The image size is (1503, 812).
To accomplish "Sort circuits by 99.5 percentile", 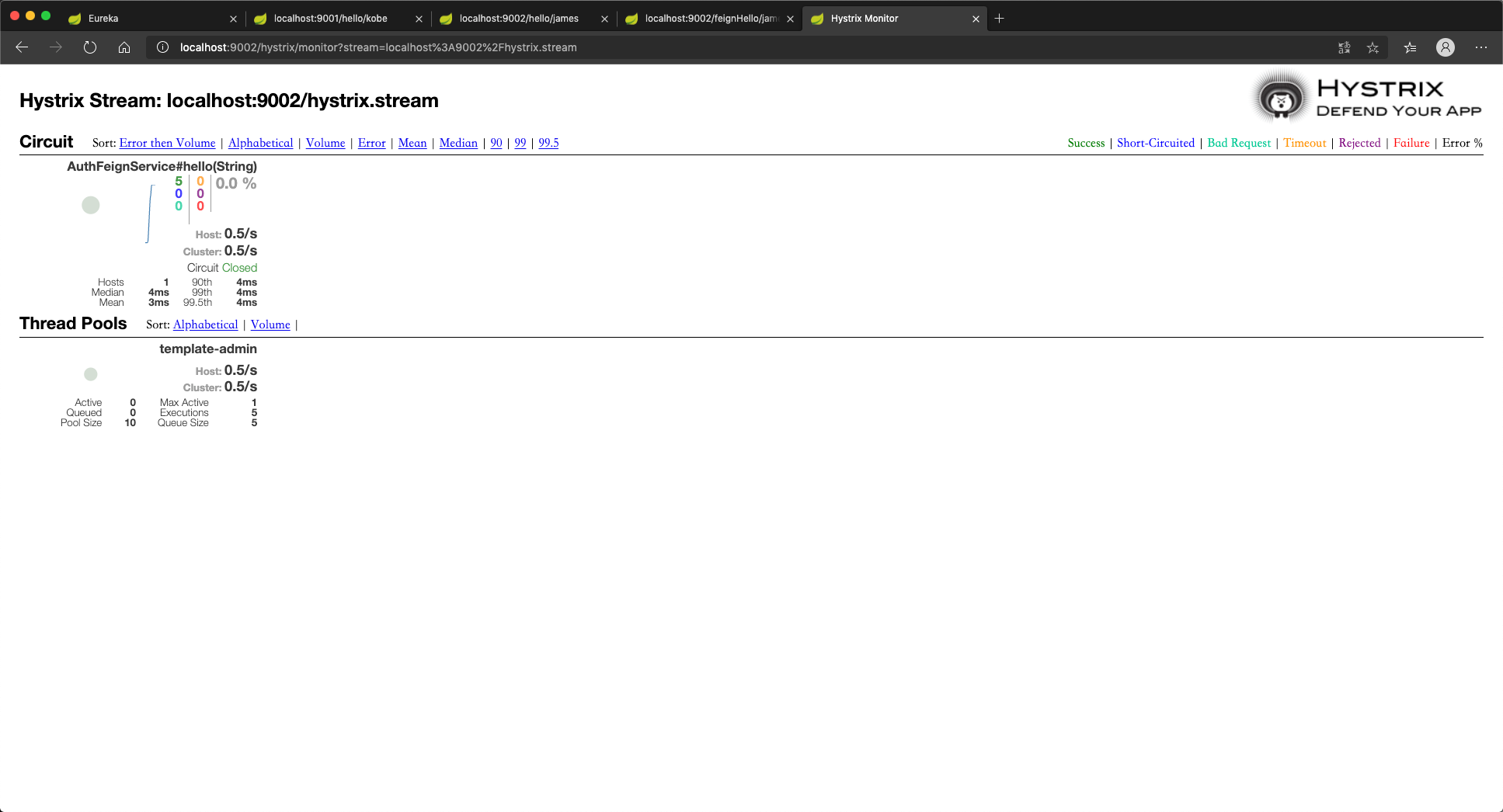I will coord(548,143).
